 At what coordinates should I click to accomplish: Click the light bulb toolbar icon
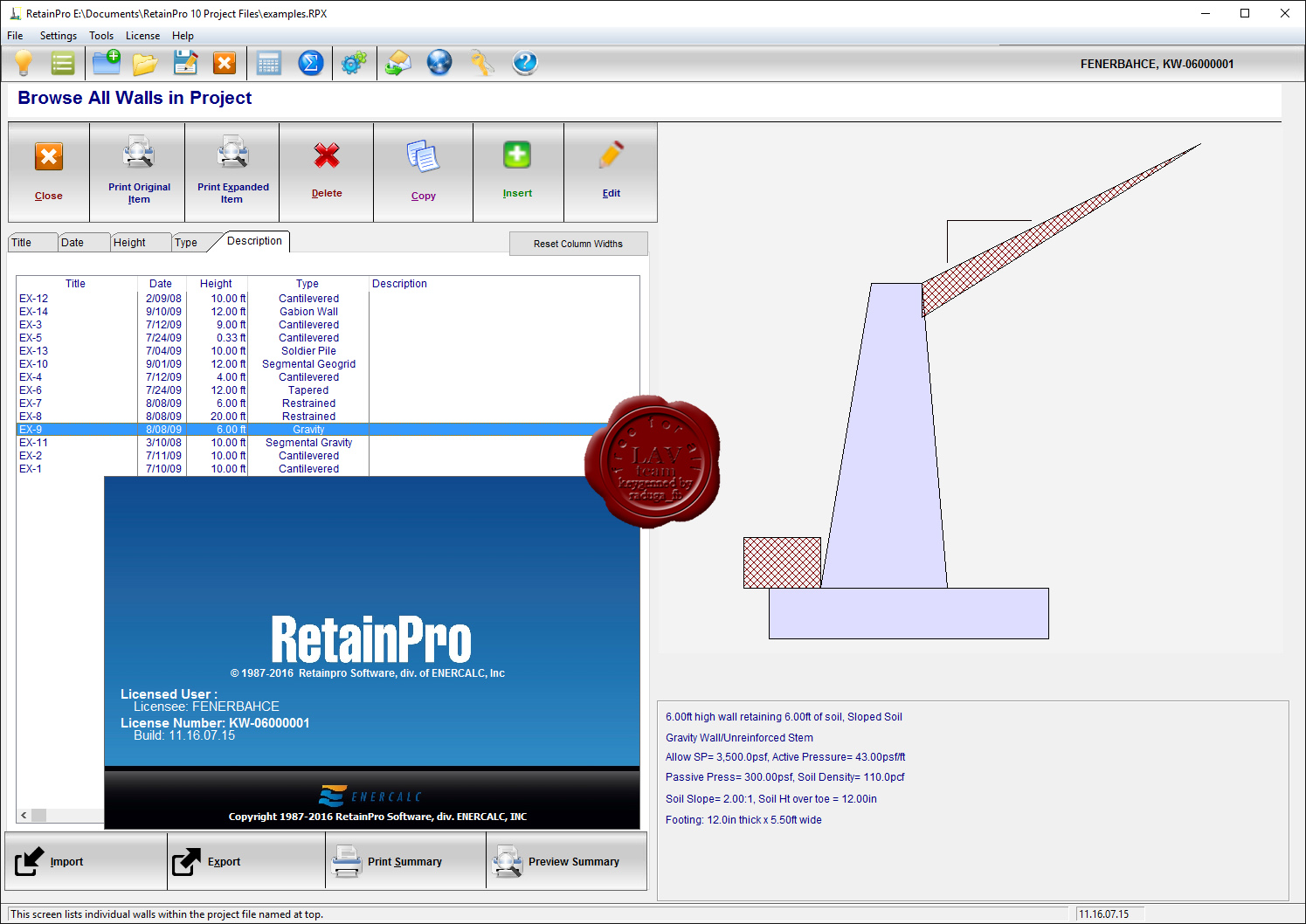coord(24,63)
